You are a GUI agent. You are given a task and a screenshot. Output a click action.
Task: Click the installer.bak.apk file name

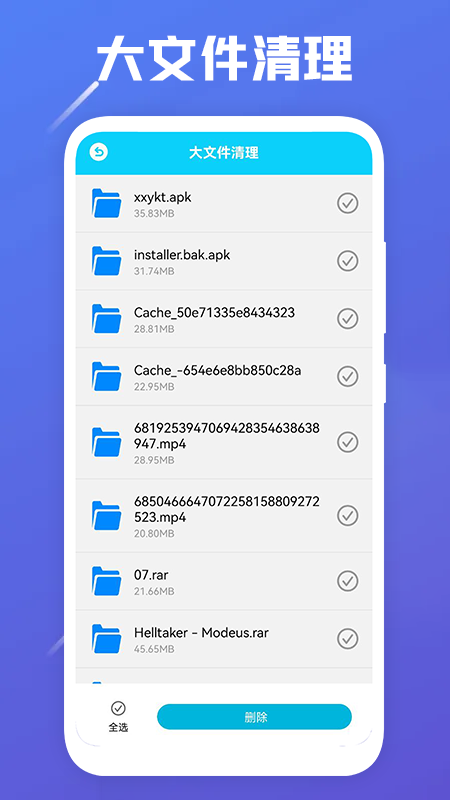pos(182,255)
